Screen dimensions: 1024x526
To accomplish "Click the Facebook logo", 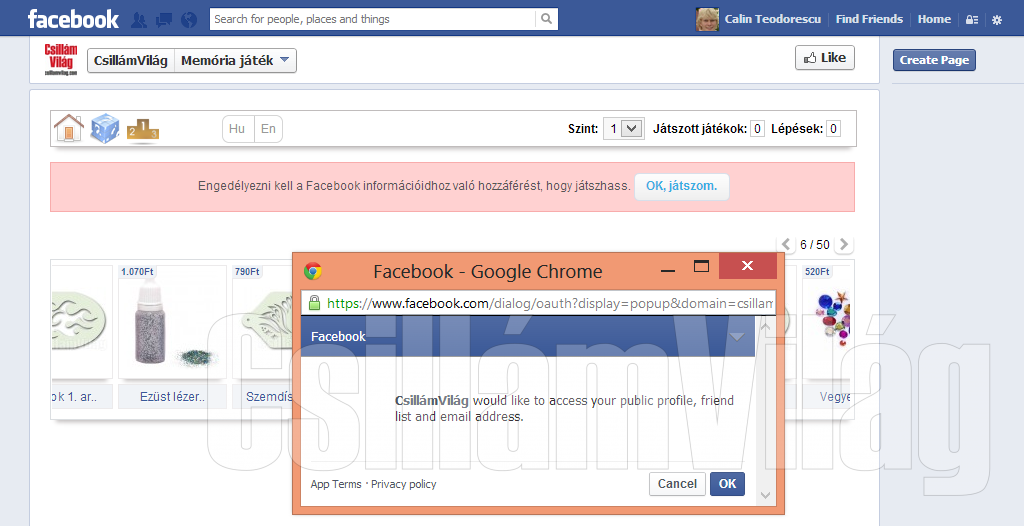I will tap(73, 19).
